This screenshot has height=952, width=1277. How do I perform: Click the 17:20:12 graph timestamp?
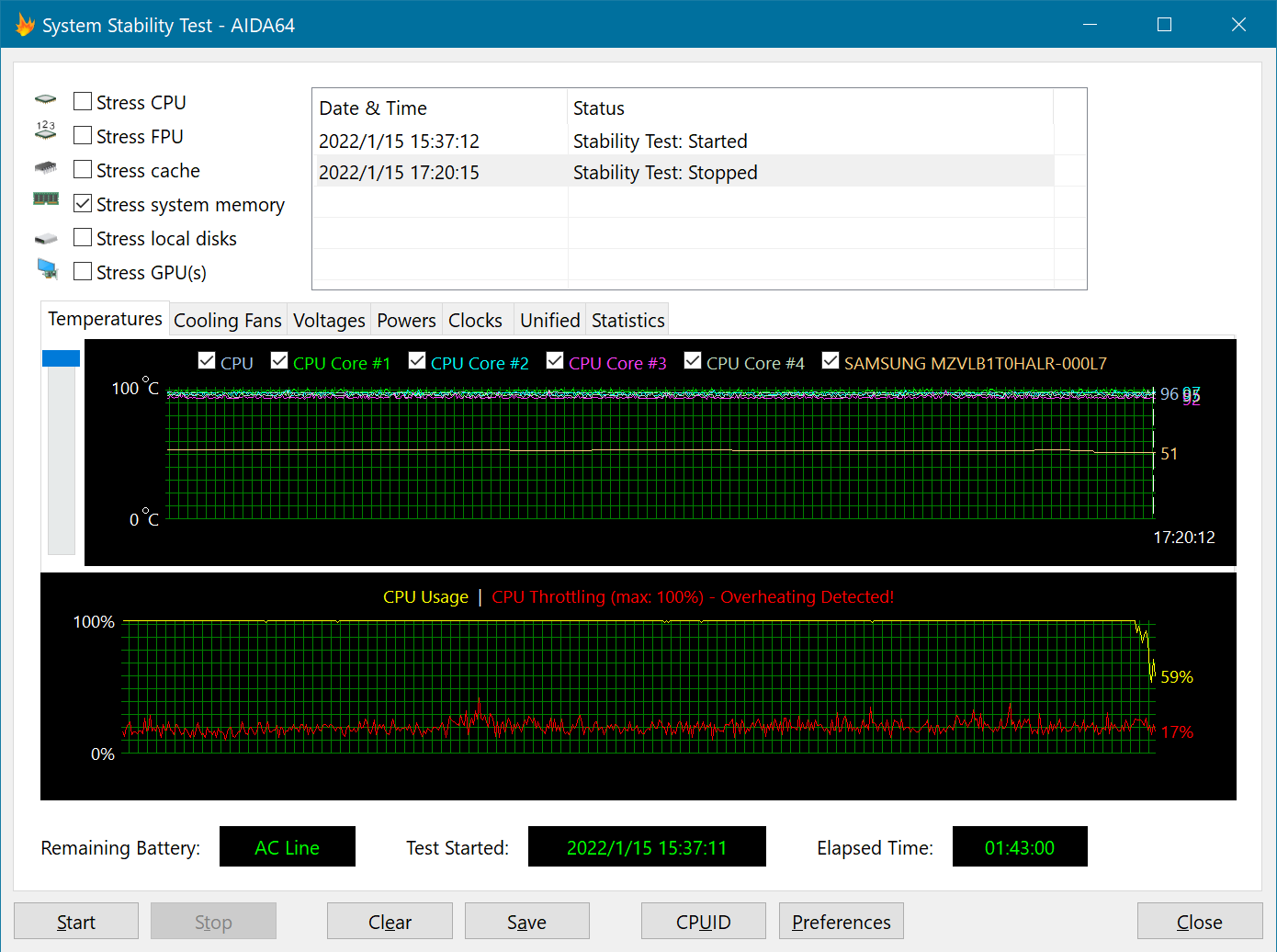[1184, 537]
